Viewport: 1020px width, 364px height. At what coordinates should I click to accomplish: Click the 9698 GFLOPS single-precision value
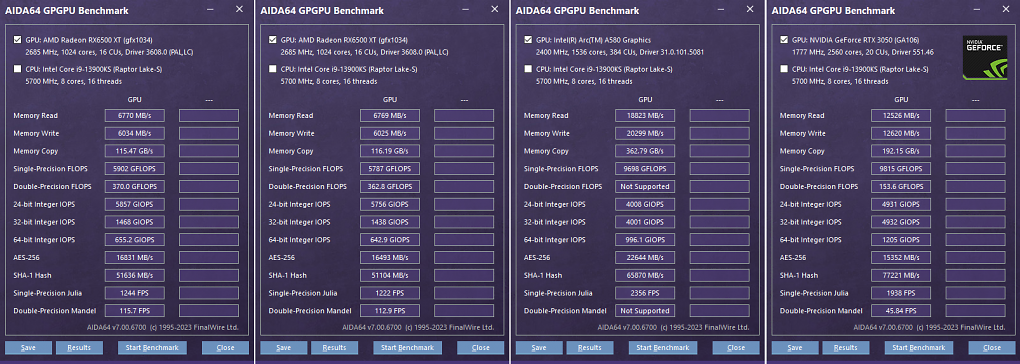[x=645, y=169]
